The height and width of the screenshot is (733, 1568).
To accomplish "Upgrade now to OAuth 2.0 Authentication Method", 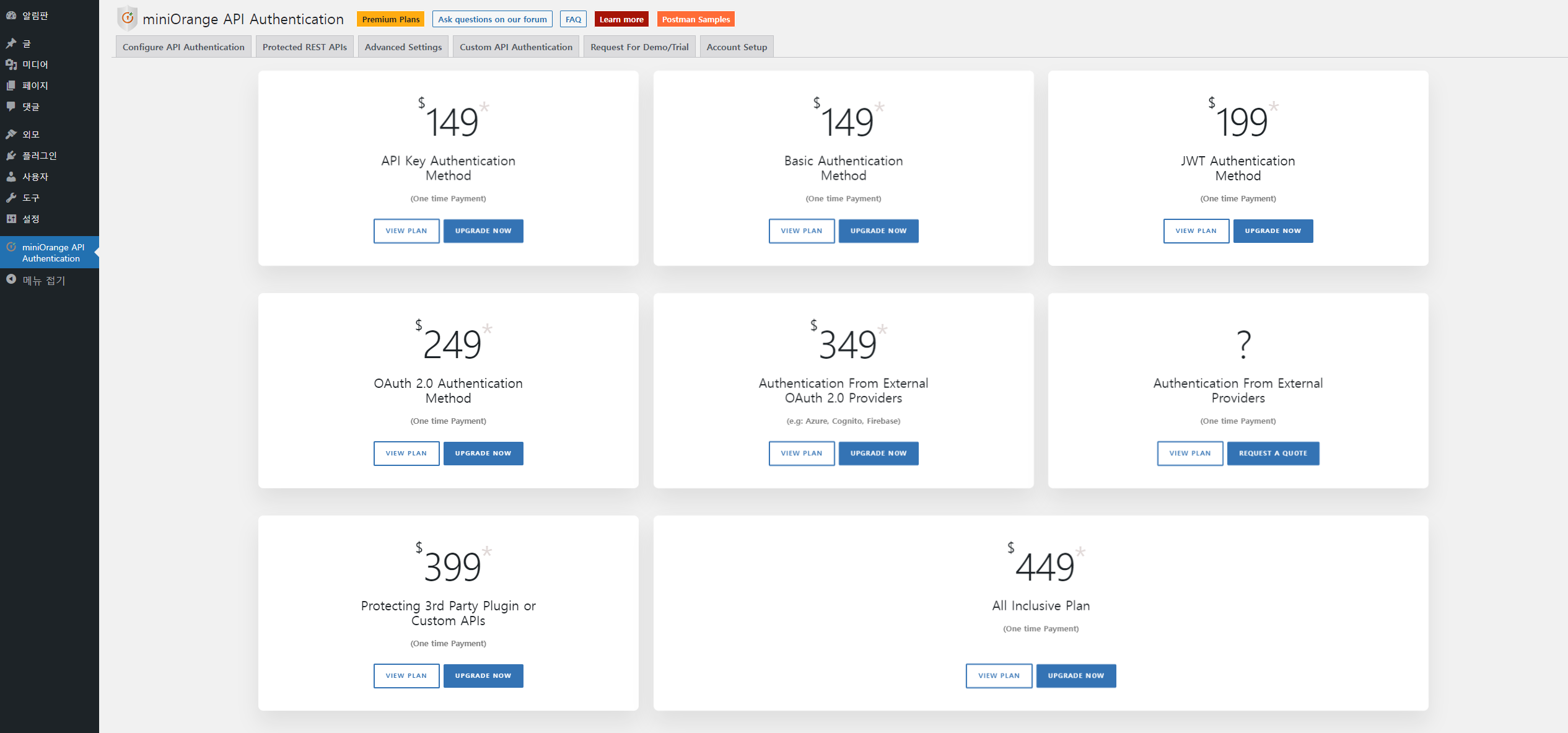I will [483, 453].
